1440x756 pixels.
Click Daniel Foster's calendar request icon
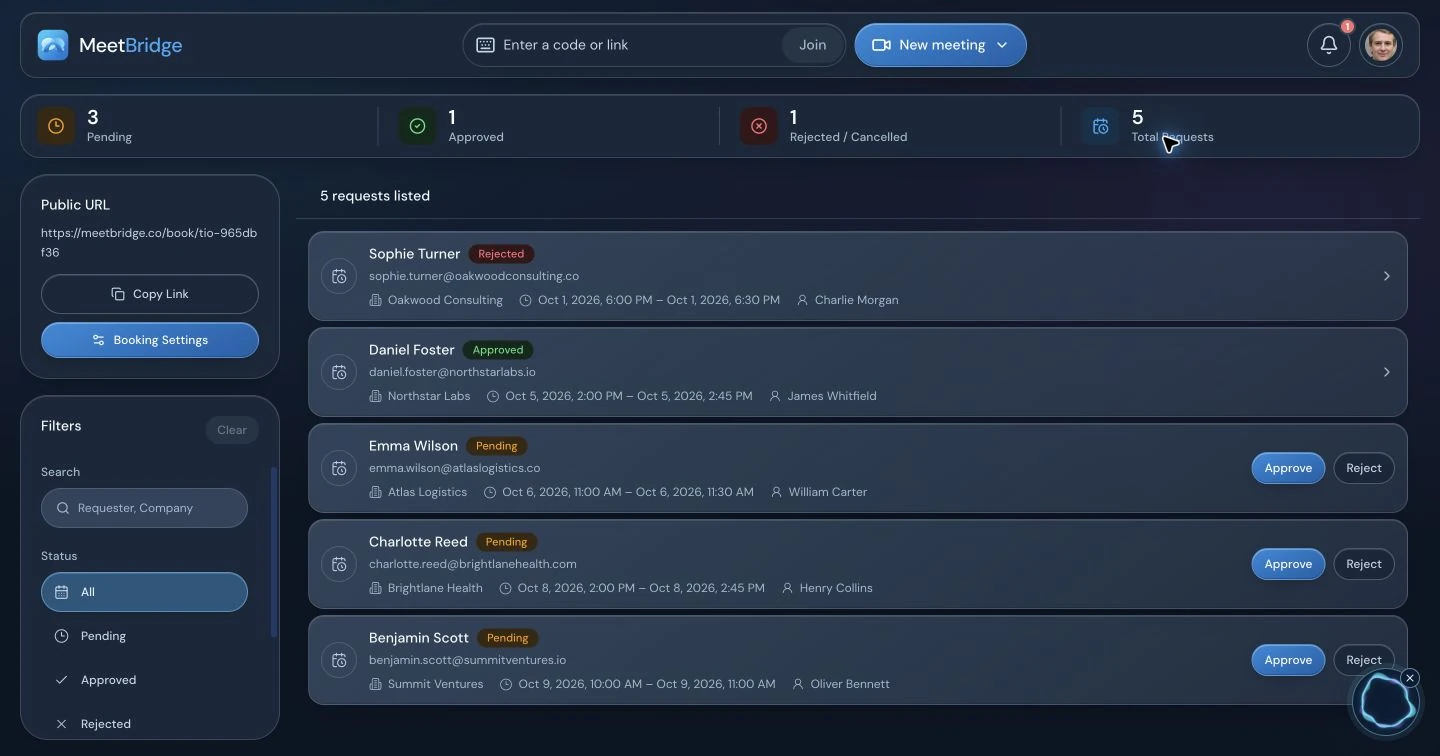click(x=339, y=372)
